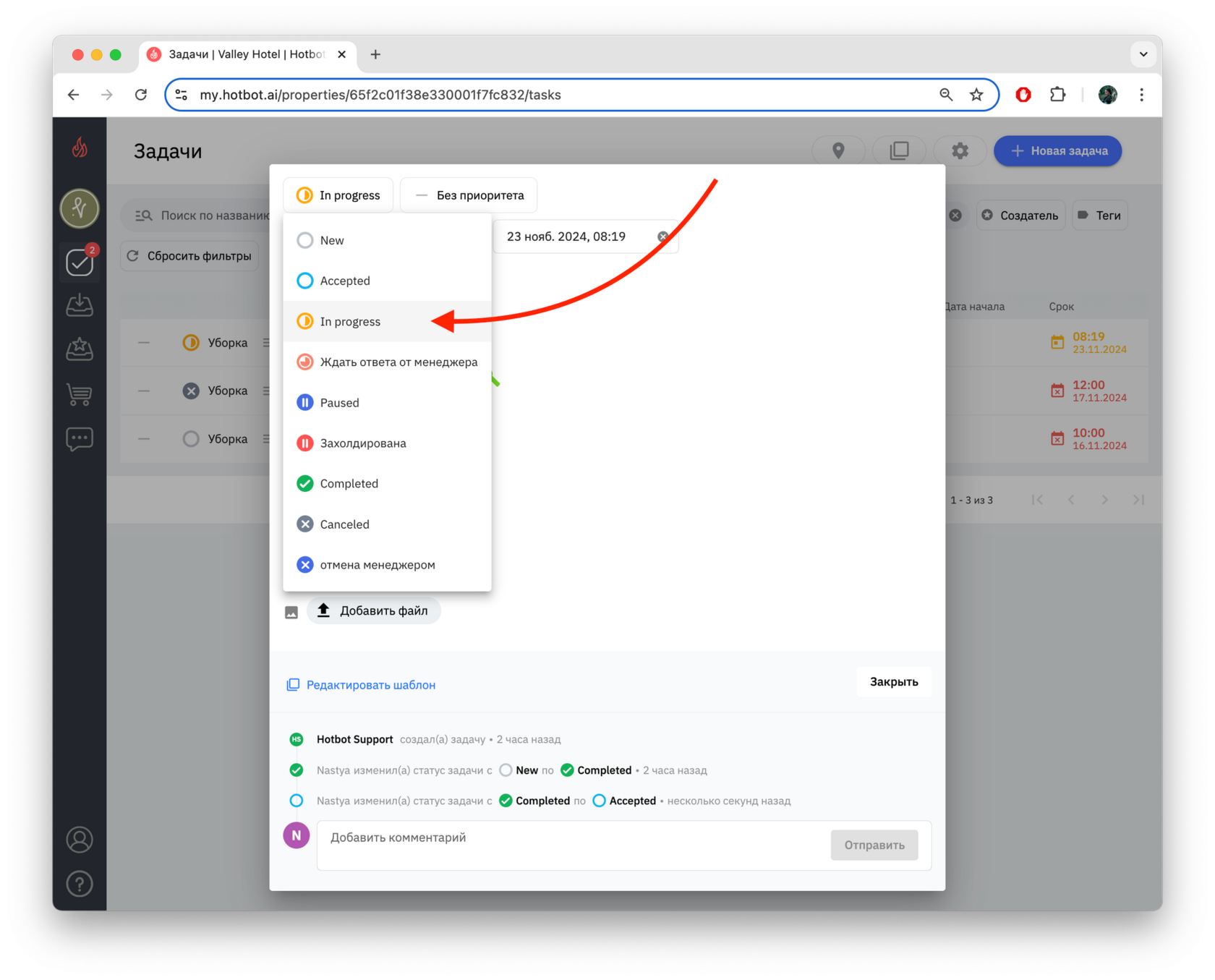Click the browser reload button
Image resolution: width=1215 pixels, height=980 pixels.
[x=141, y=95]
